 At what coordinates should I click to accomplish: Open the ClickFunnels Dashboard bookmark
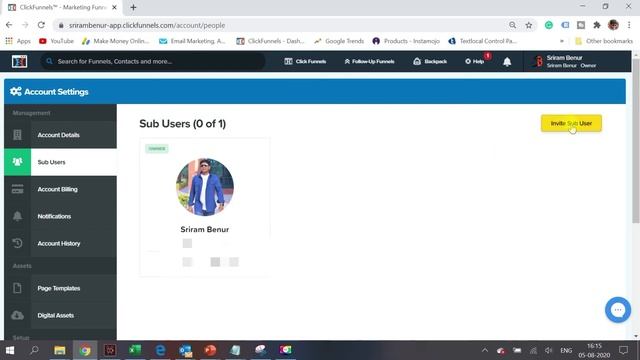[x=270, y=41]
